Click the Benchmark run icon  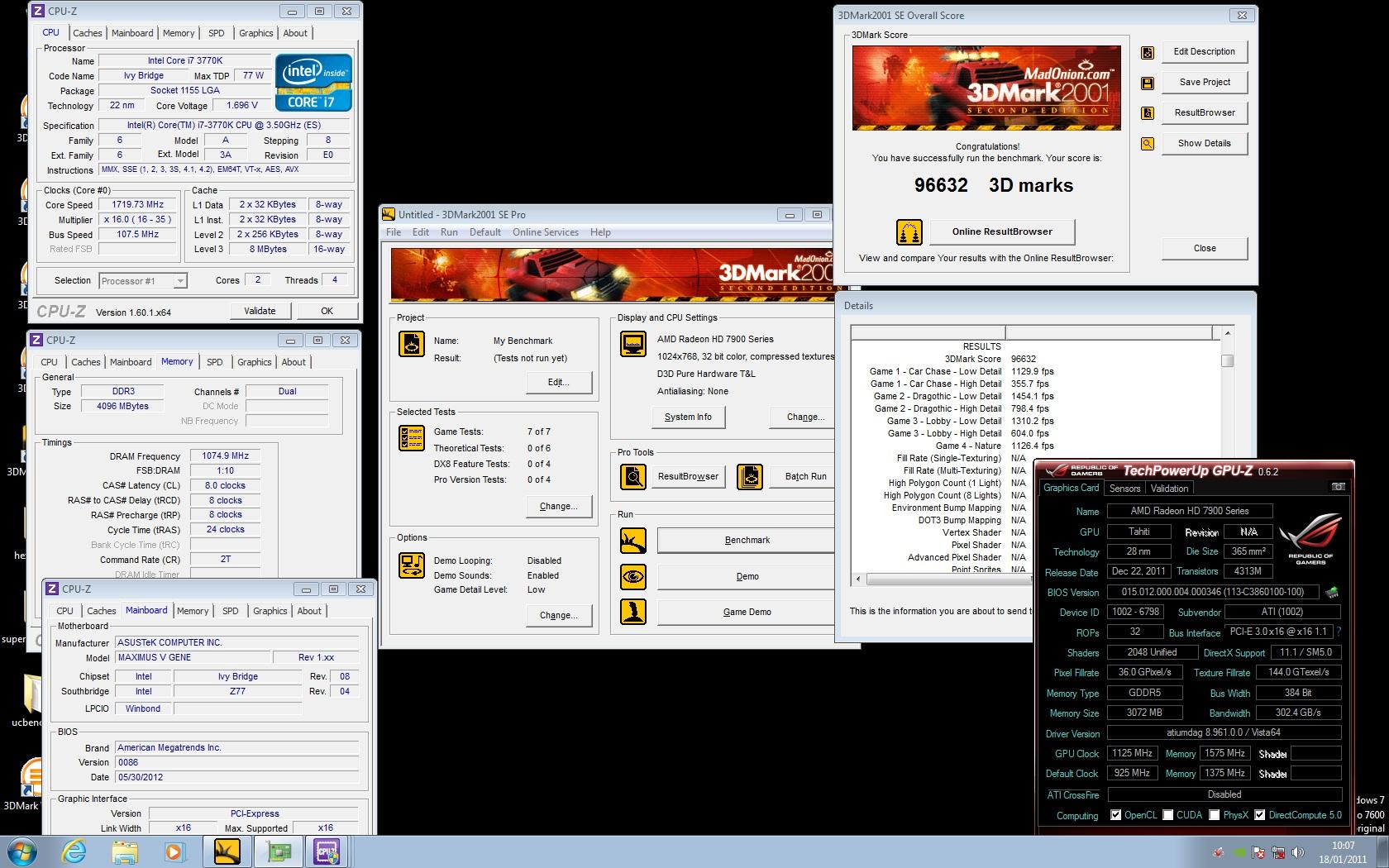(633, 541)
